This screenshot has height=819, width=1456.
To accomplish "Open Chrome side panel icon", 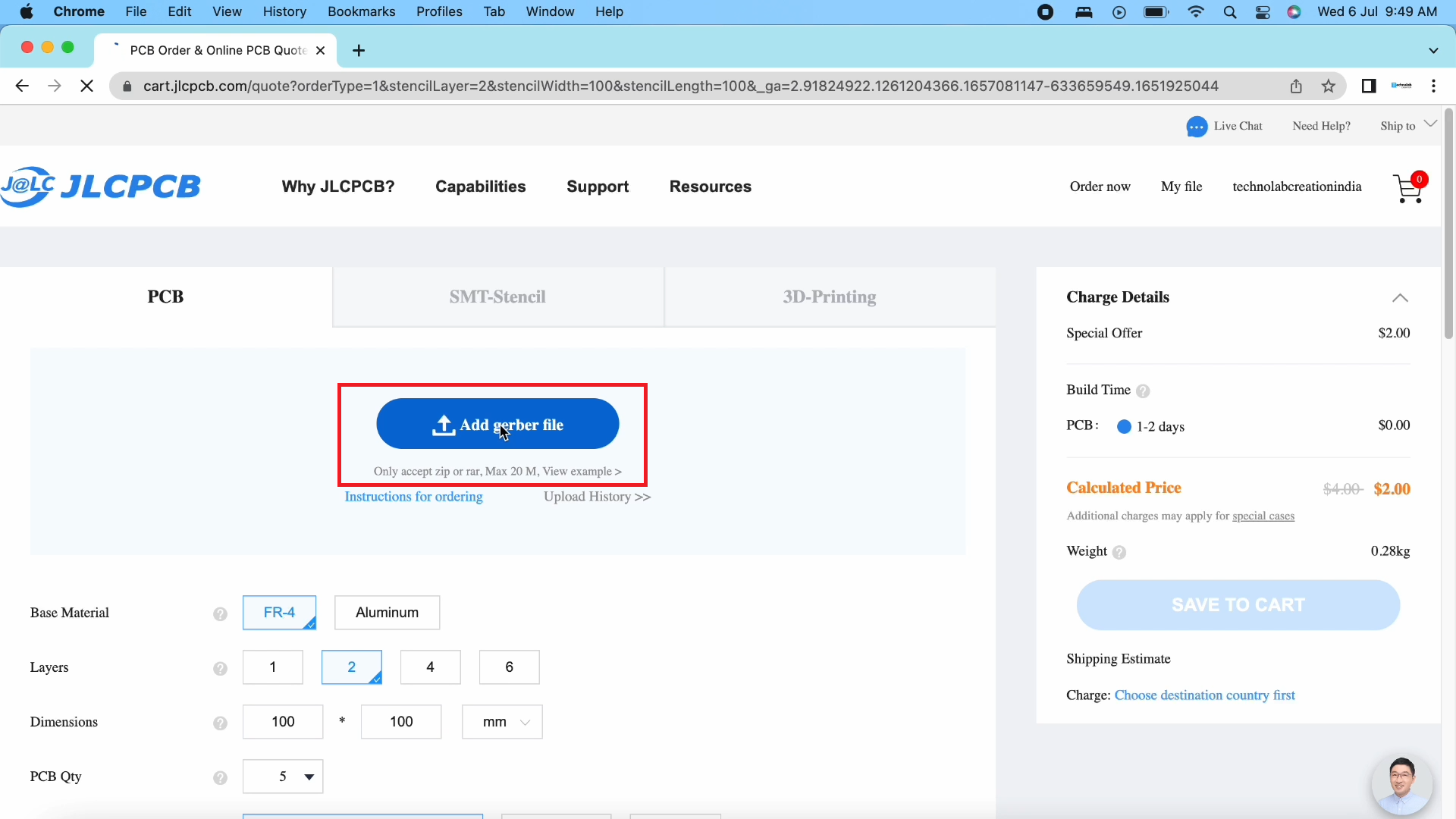I will pos(1369,86).
